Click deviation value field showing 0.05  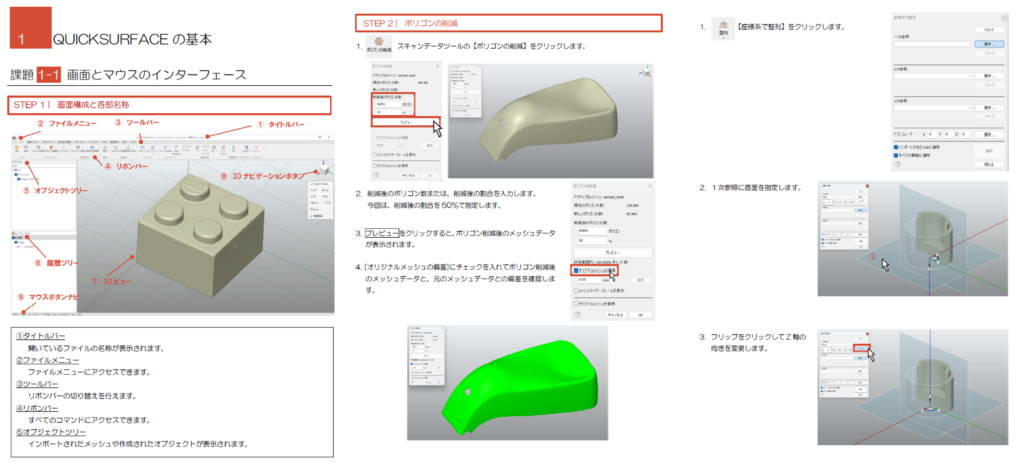(590, 280)
